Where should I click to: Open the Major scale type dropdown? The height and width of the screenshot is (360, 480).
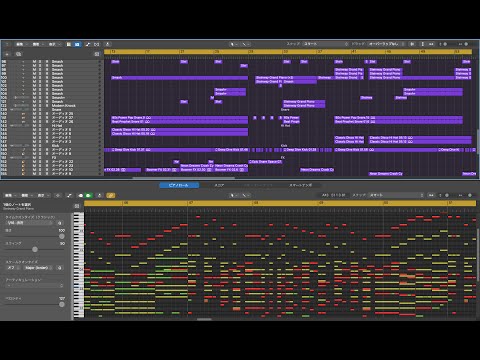pyautogui.click(x=39, y=268)
